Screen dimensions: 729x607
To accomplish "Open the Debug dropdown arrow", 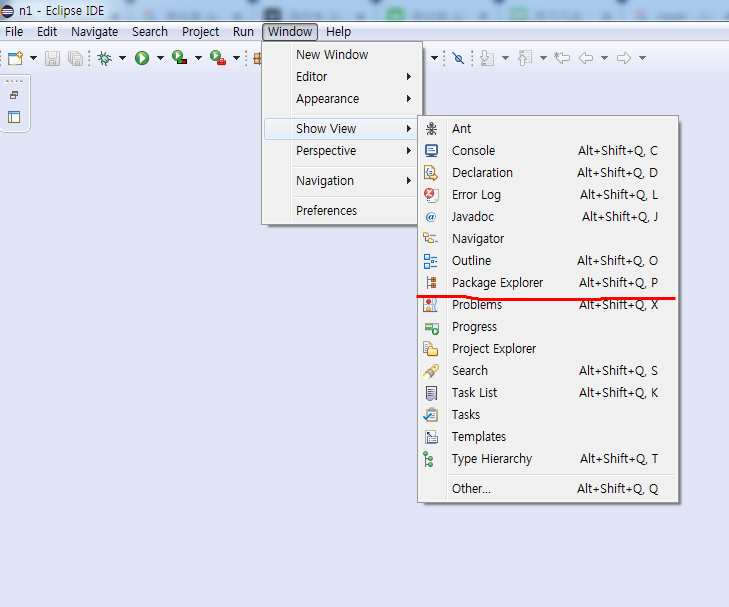I will 122,58.
